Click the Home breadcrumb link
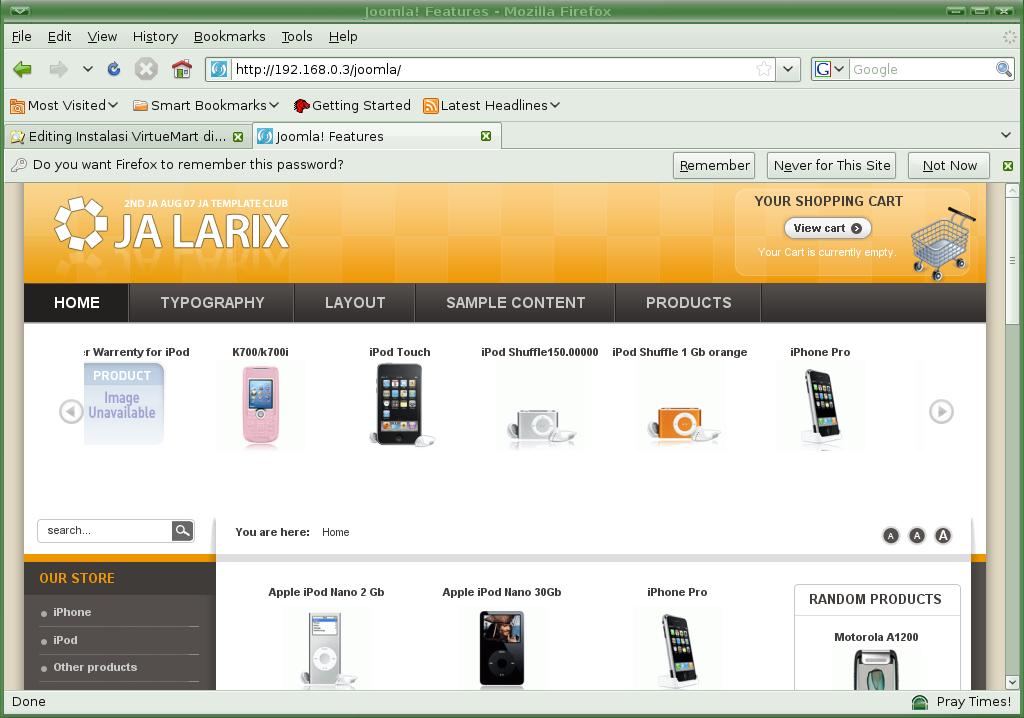 coord(335,532)
